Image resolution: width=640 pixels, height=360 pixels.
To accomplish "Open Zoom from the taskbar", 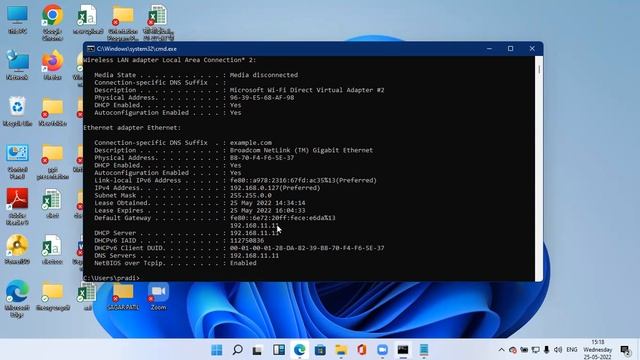I will point(382,350).
